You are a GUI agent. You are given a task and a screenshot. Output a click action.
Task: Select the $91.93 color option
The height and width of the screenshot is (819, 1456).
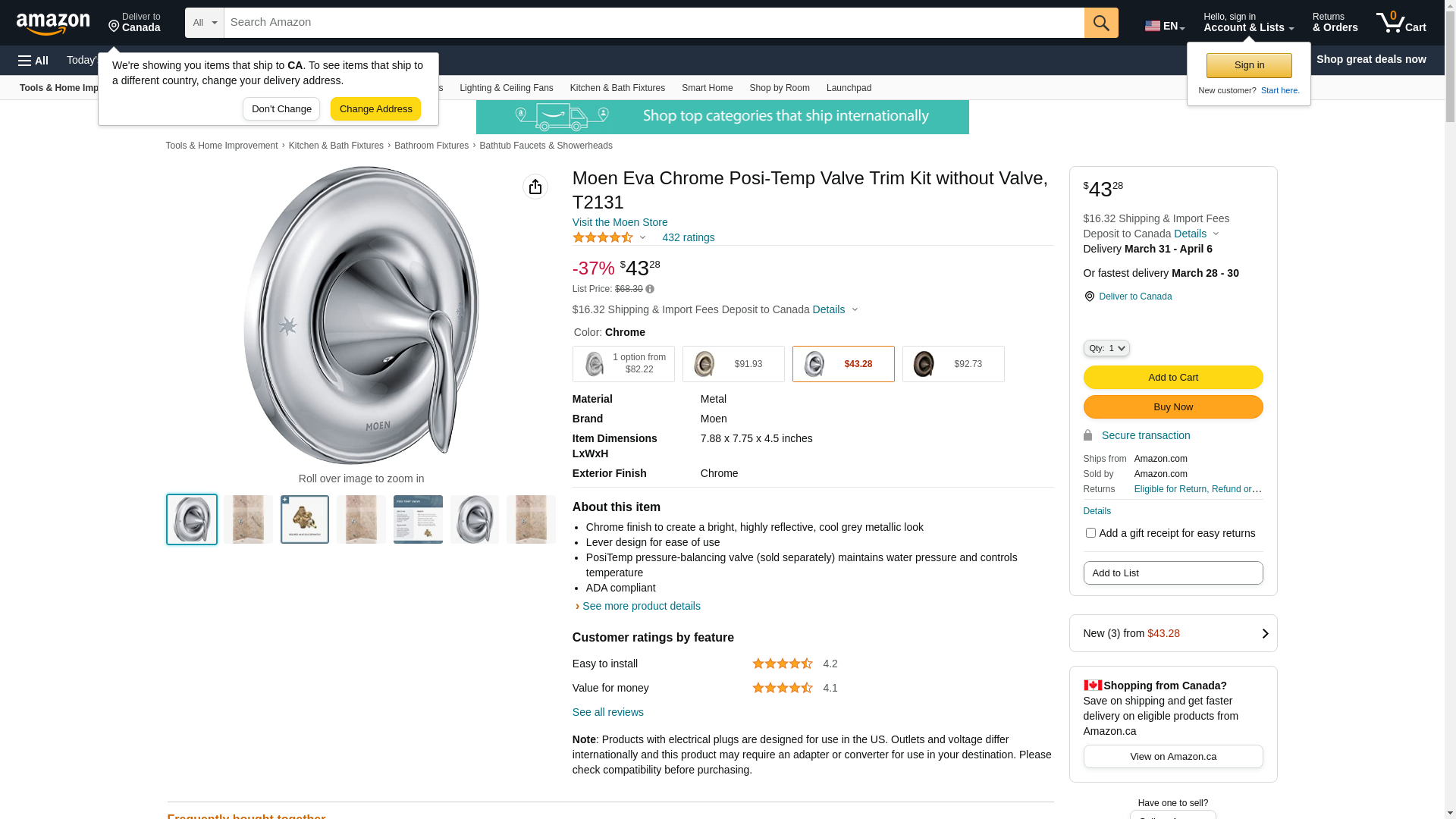[733, 364]
